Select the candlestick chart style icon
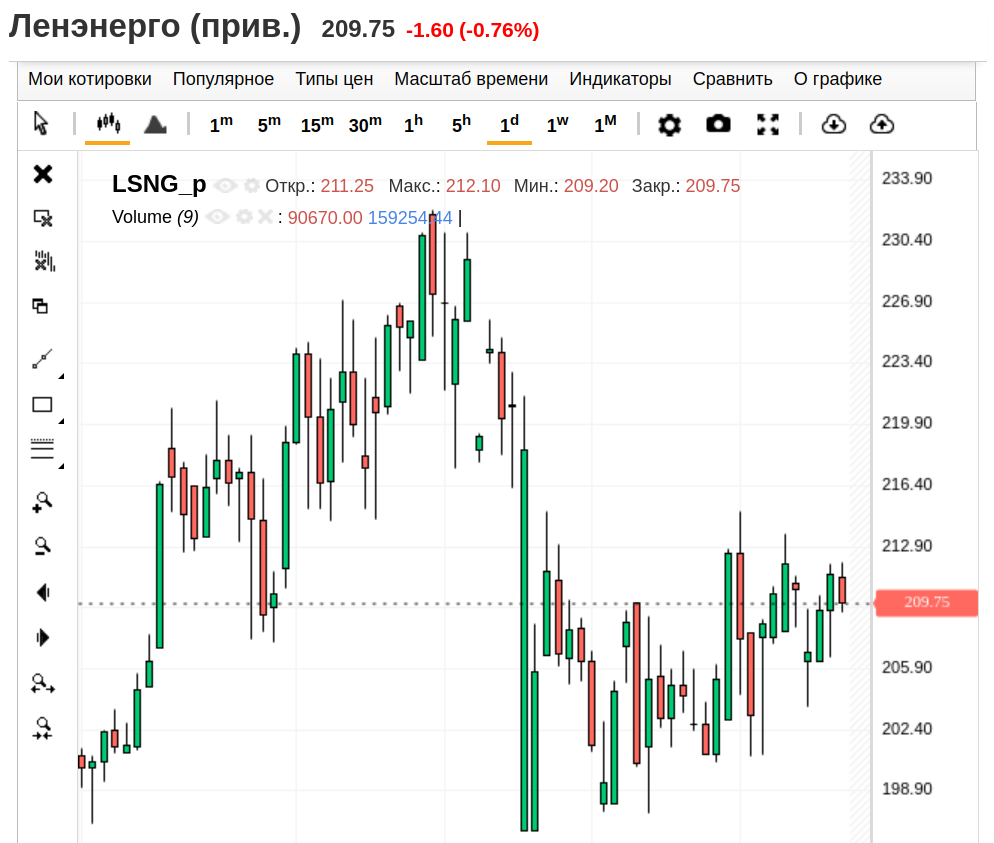This screenshot has width=994, height=843. 107,124
